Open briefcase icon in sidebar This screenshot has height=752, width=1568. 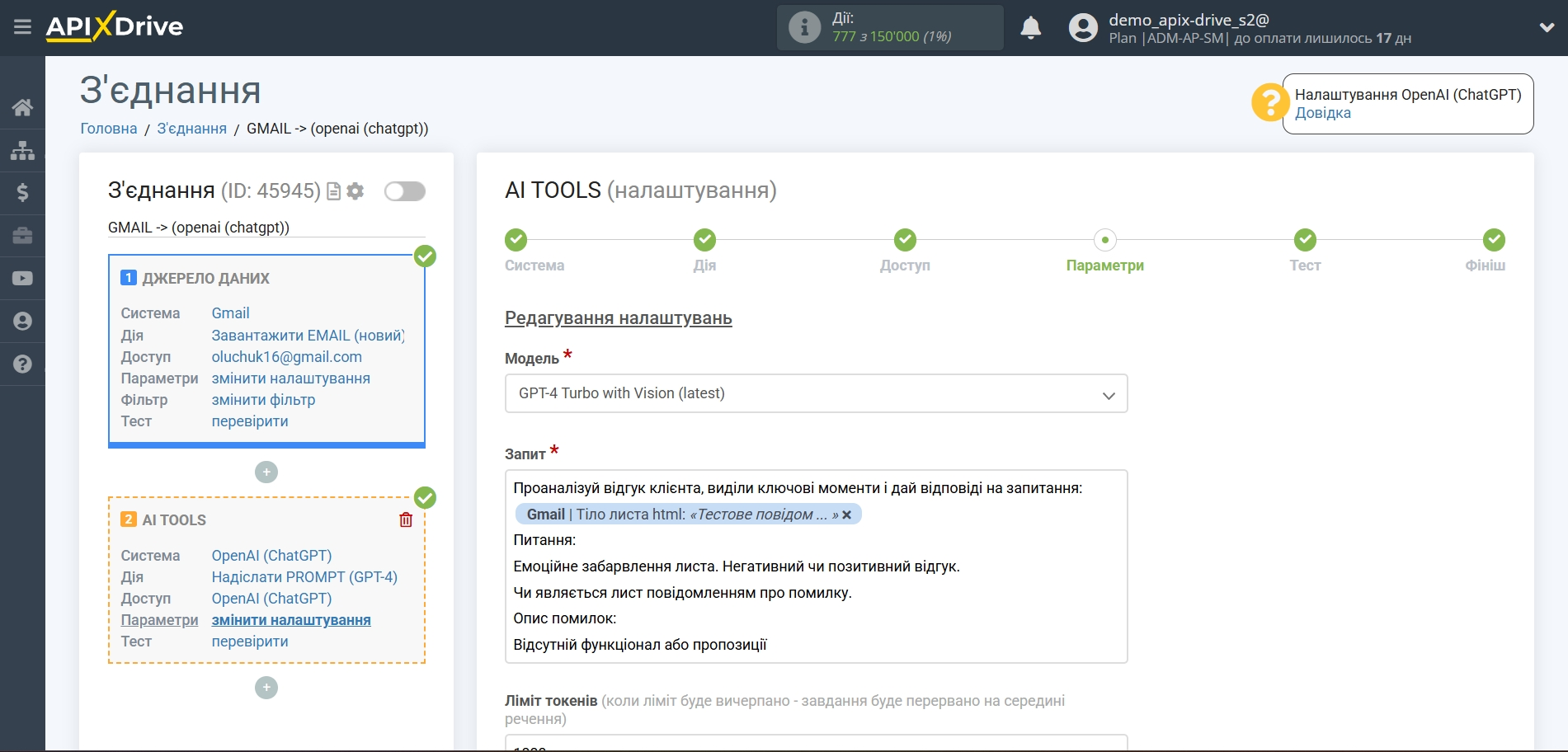coord(22,236)
